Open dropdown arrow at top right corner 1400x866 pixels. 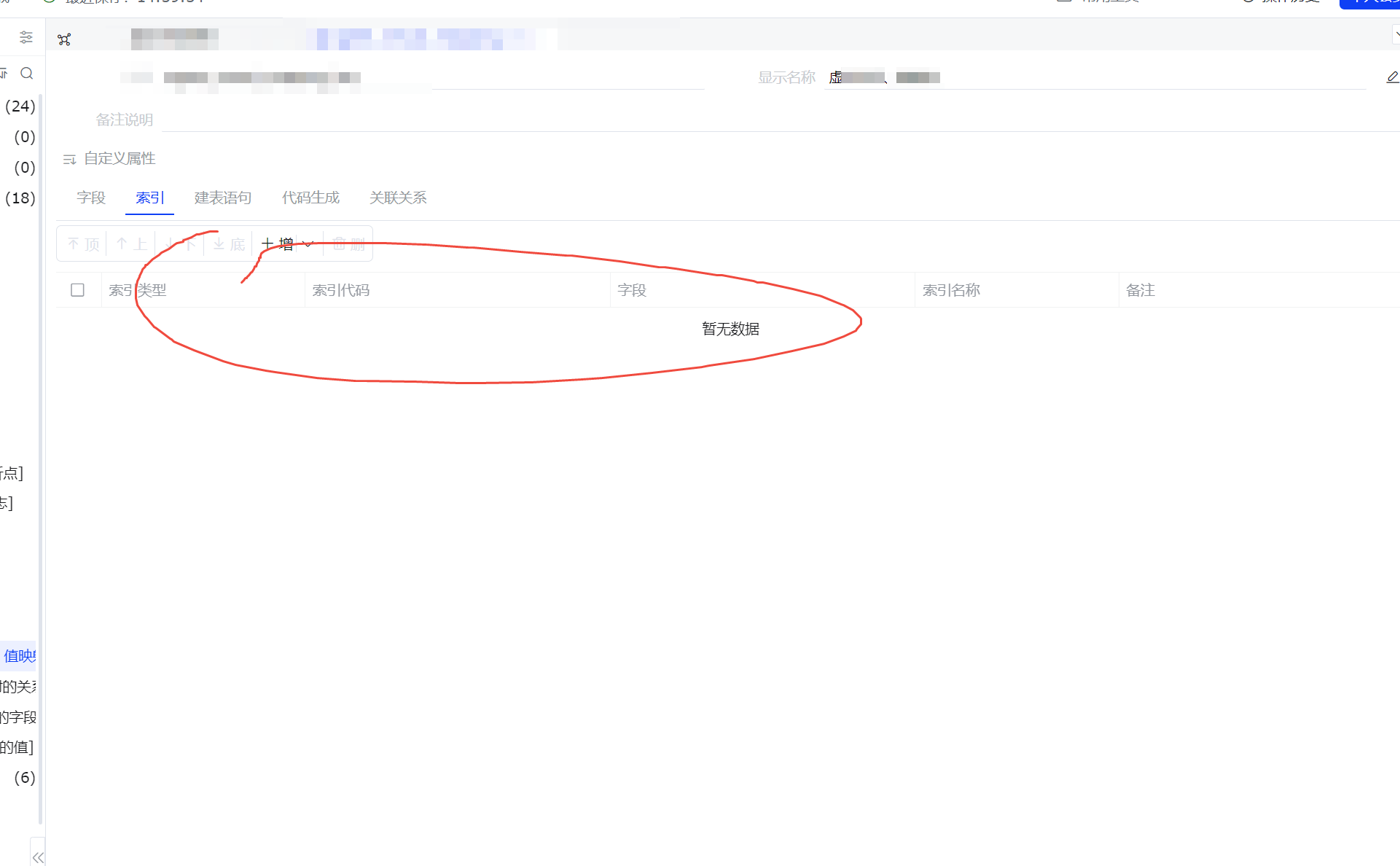pyautogui.click(x=1396, y=34)
